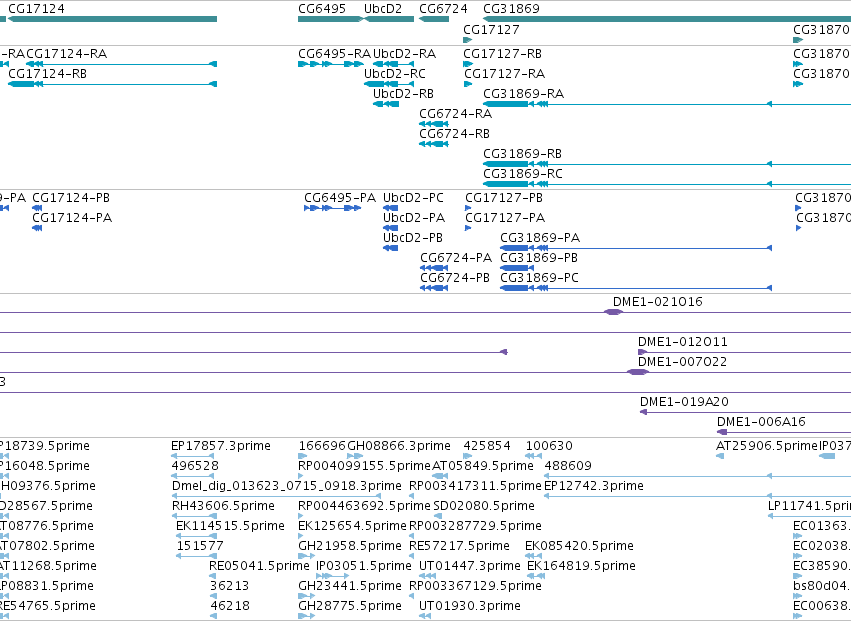Click transcript label UbcD2-RB
The image size is (851, 621).
coord(403,94)
